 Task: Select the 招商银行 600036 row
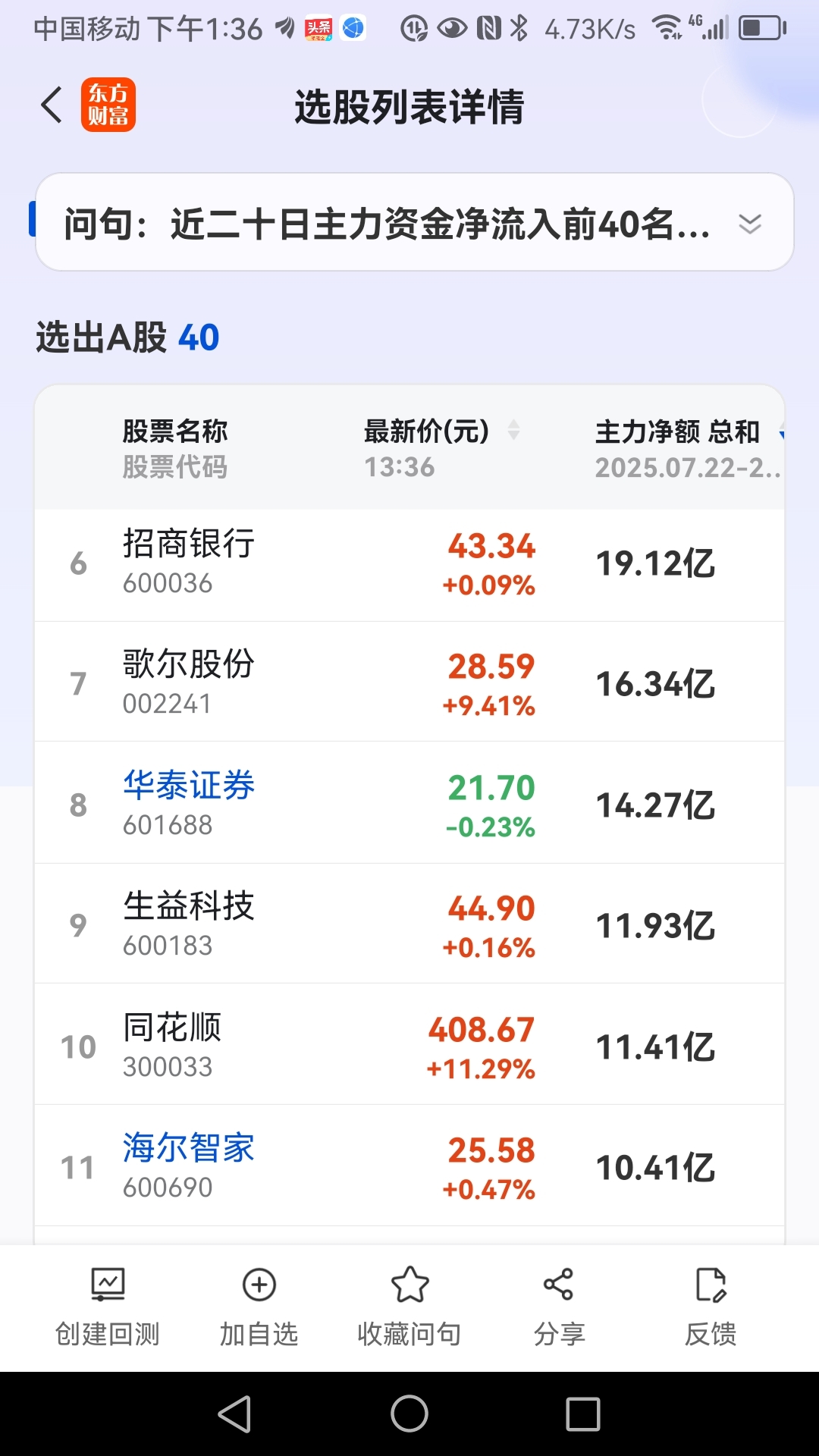pyautogui.click(x=409, y=565)
